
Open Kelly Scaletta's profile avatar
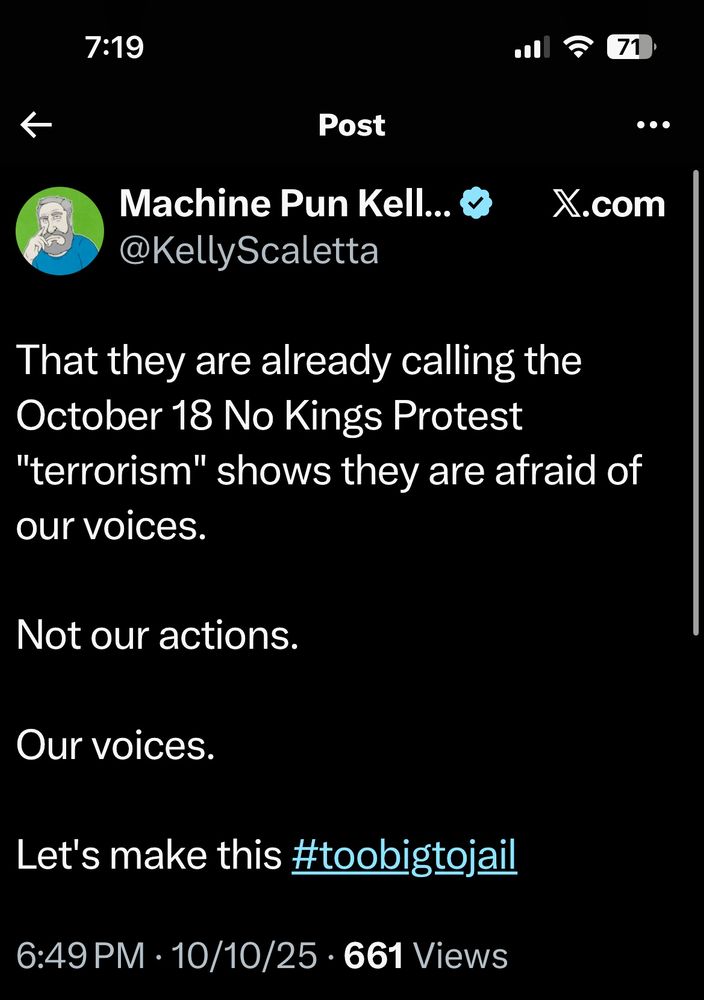pos(60,231)
